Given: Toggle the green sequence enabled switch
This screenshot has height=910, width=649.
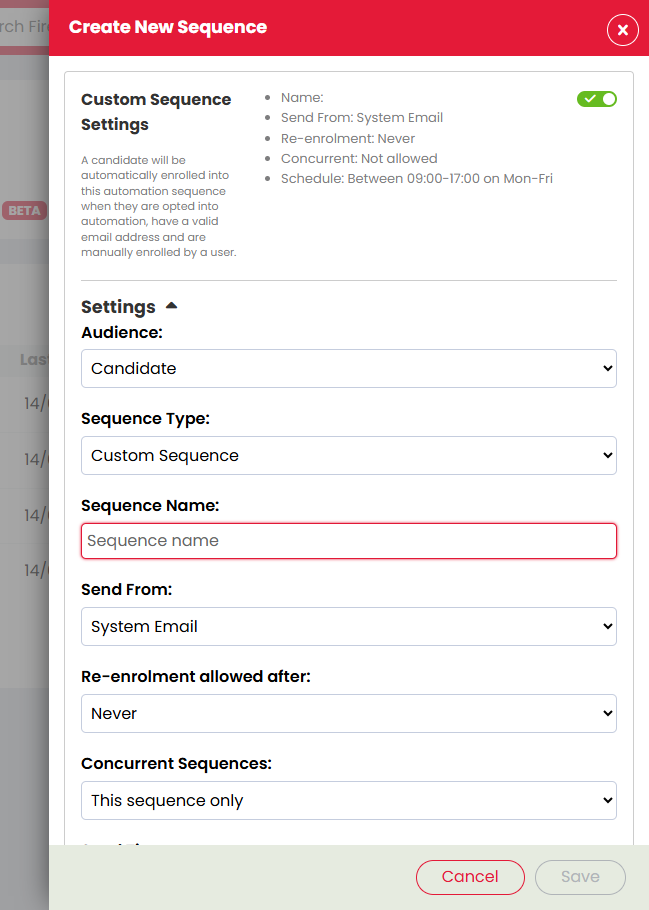Looking at the screenshot, I should pyautogui.click(x=596, y=99).
